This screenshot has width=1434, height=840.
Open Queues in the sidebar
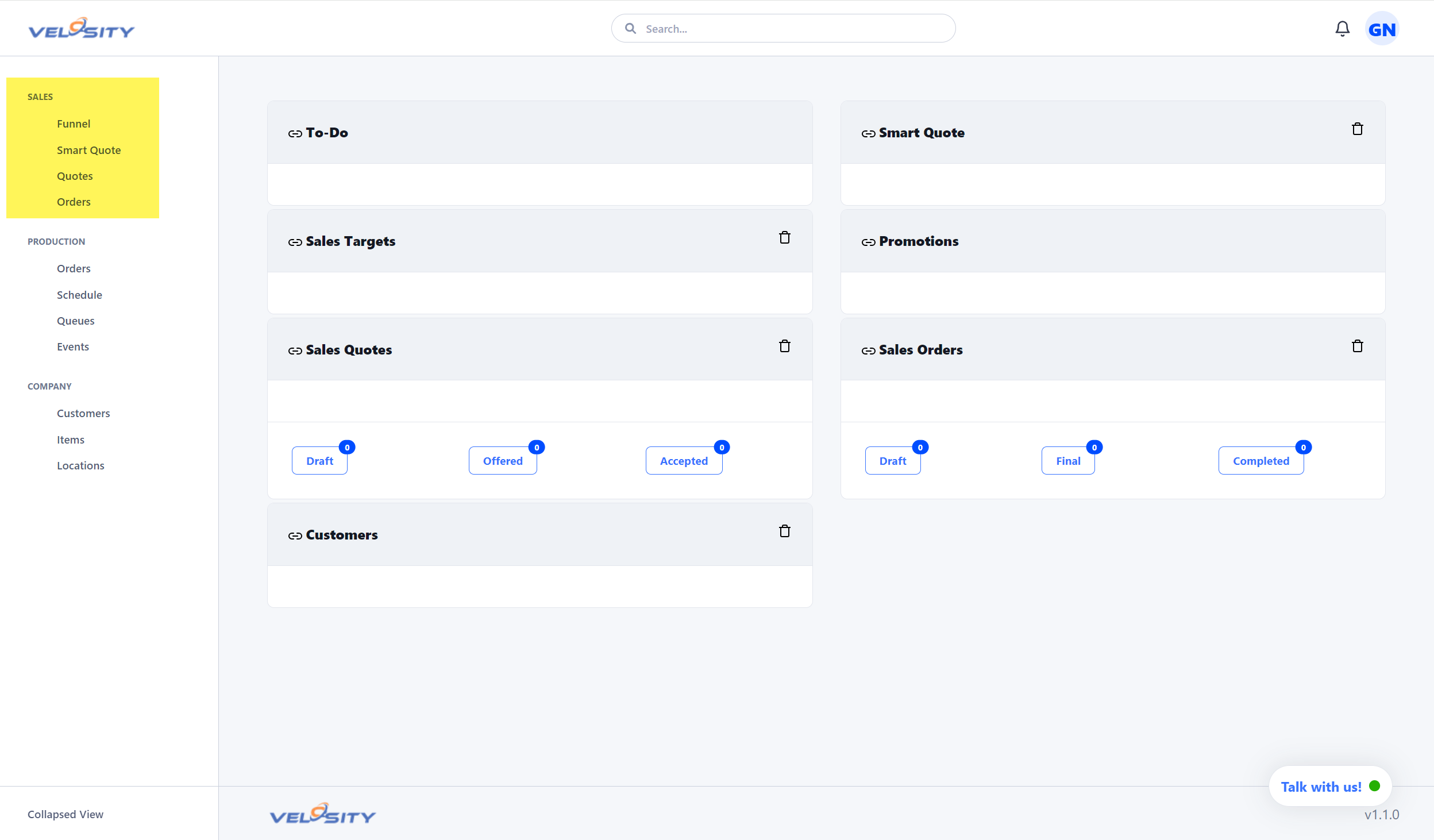(x=75, y=321)
